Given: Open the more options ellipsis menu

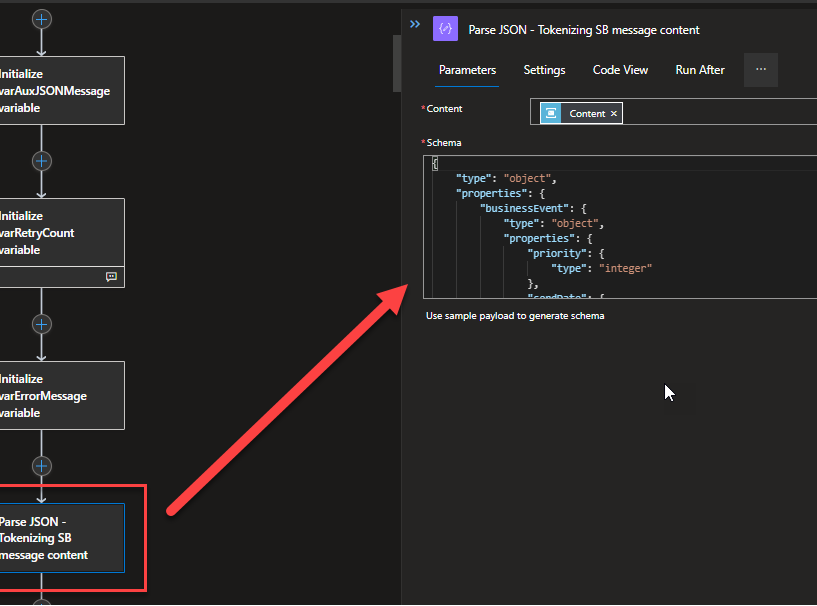Looking at the screenshot, I should coord(761,70).
